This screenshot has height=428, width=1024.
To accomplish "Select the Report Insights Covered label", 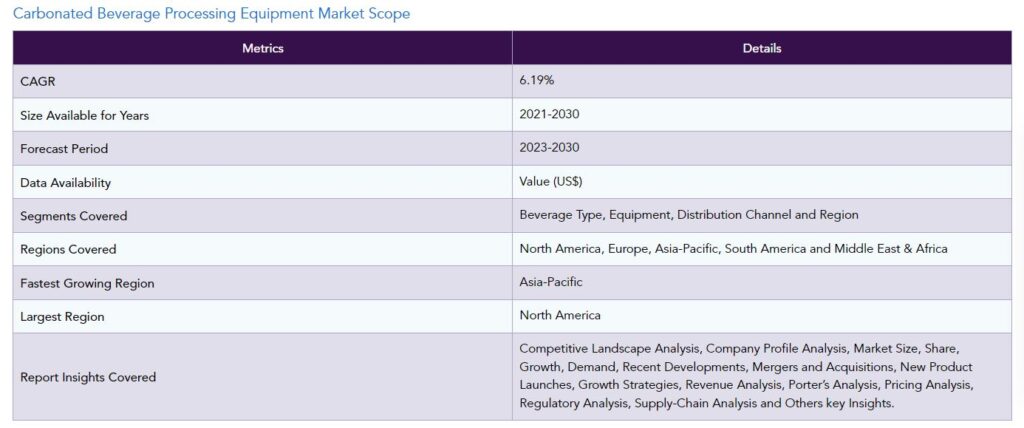I will click(88, 377).
